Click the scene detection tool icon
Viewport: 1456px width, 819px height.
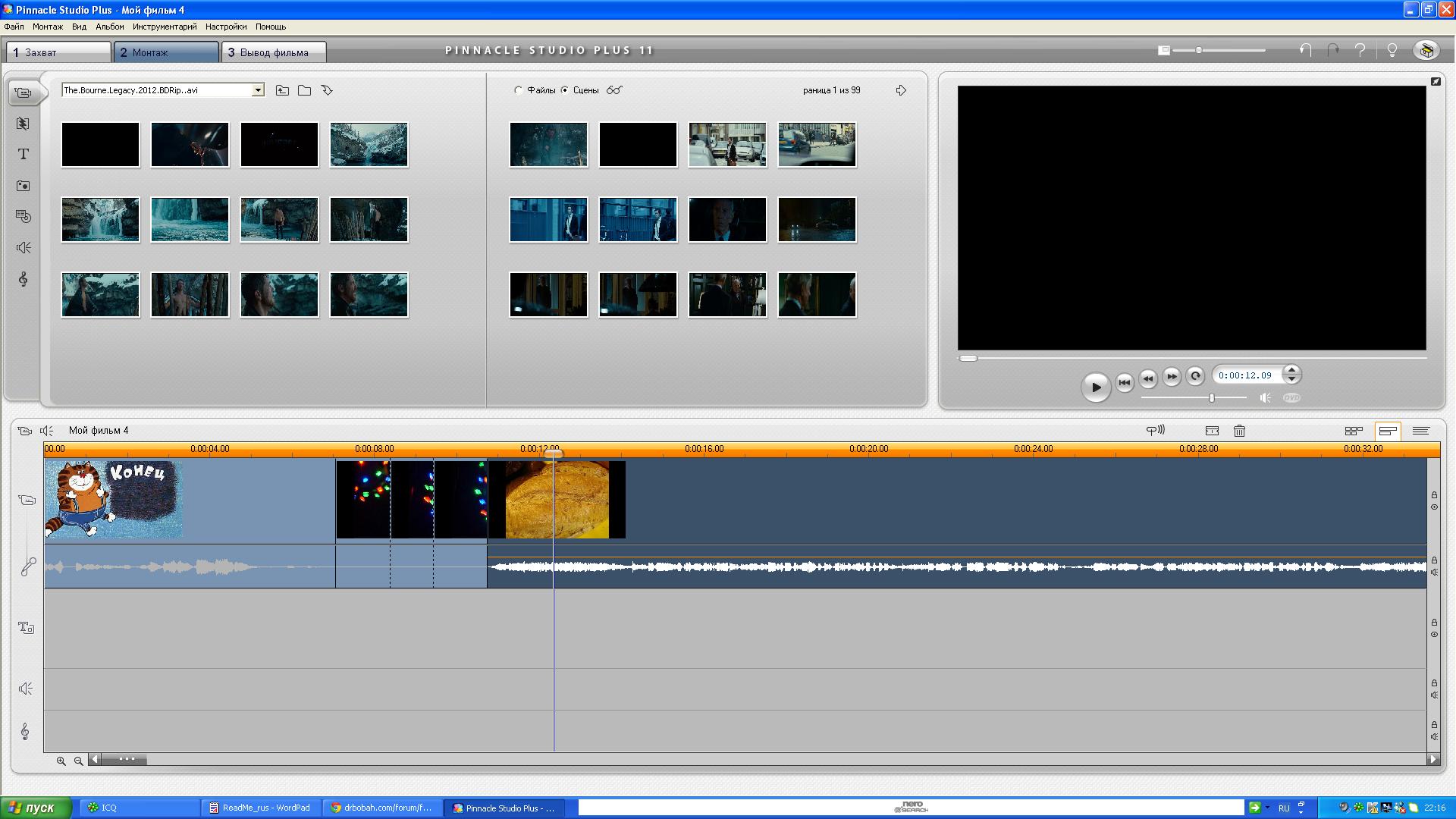coord(327,90)
